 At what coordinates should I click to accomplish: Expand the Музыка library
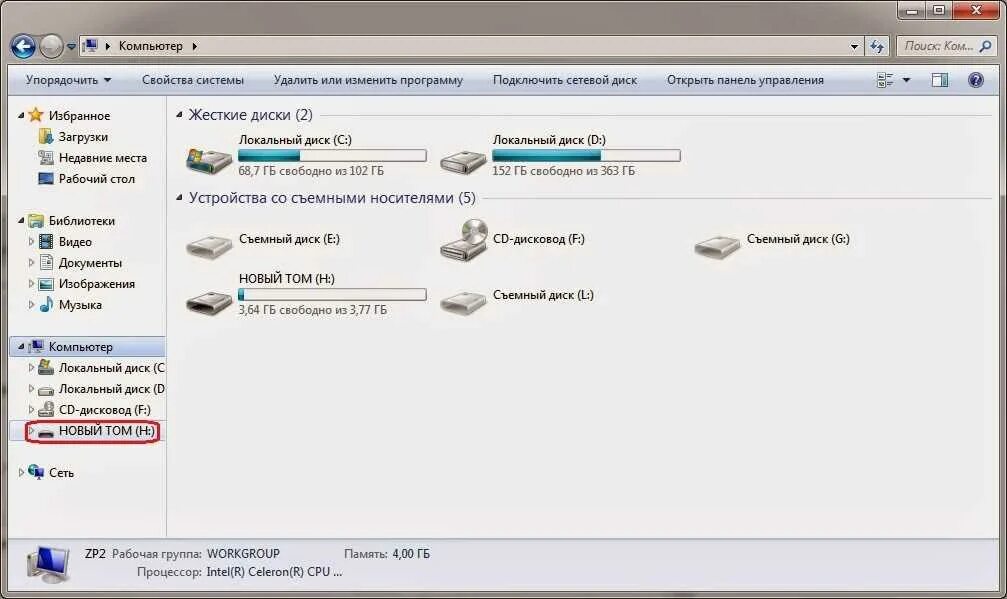31,305
